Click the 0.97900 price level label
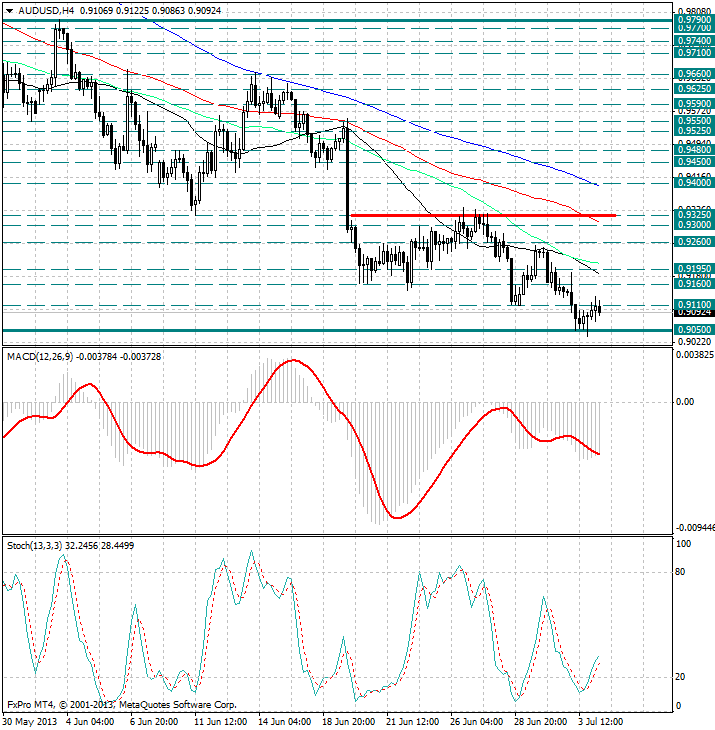 [x=694, y=20]
